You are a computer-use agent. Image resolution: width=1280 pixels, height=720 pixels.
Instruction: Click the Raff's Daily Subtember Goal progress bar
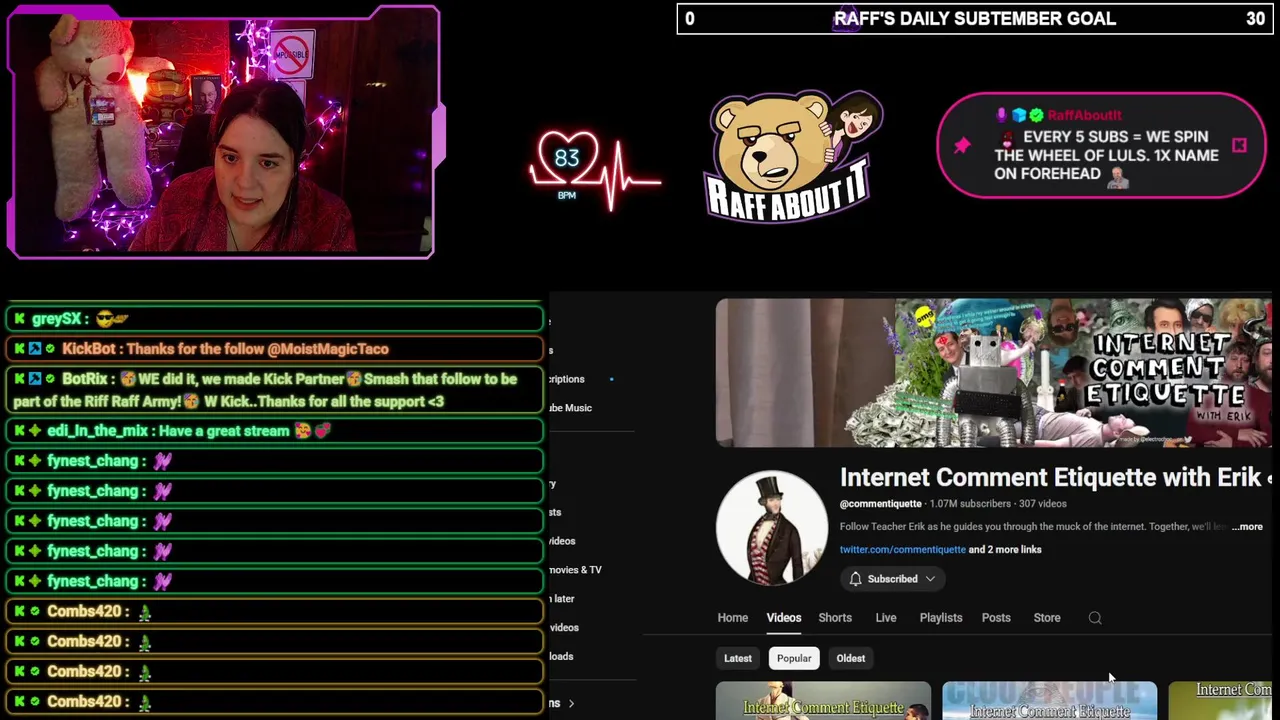point(976,18)
